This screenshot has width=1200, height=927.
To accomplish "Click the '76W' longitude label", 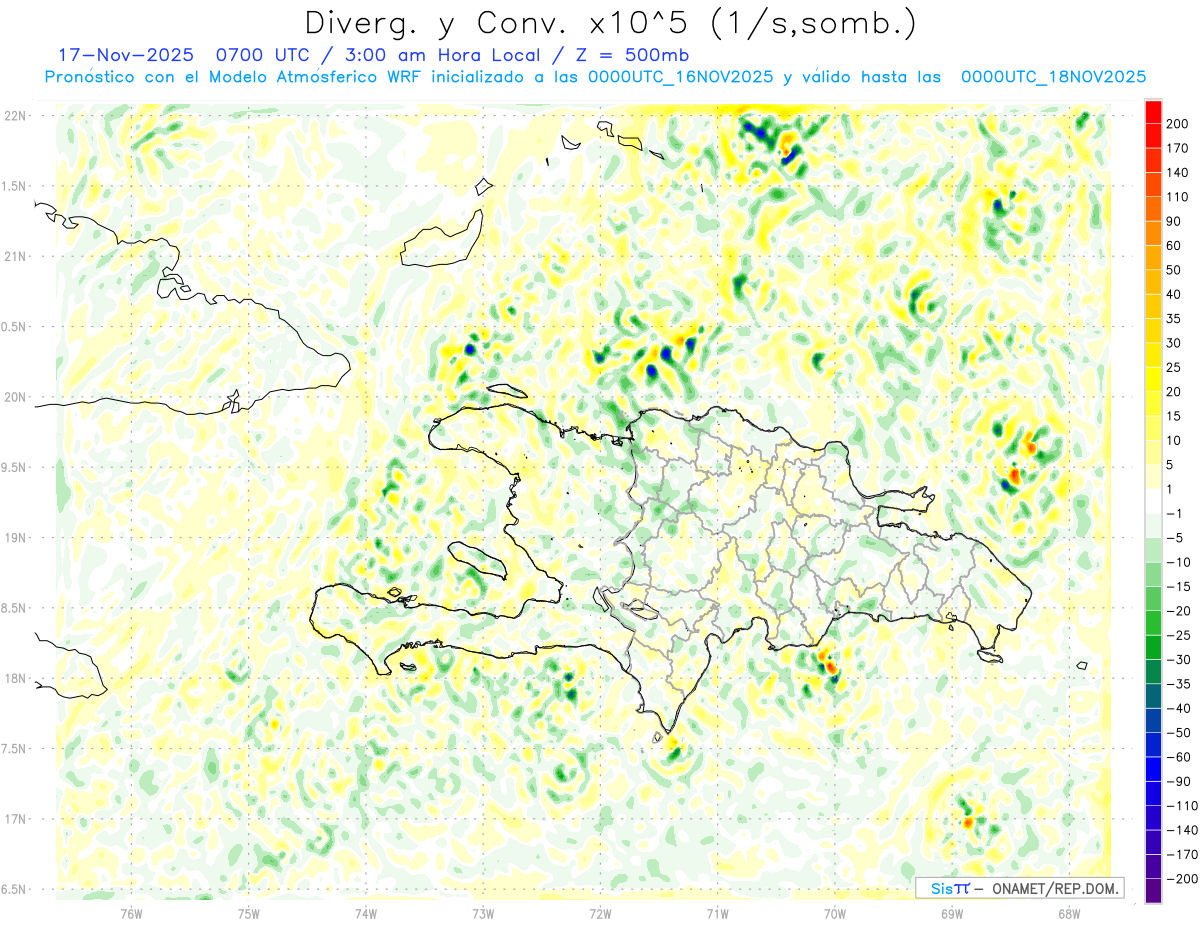I will (131, 913).
